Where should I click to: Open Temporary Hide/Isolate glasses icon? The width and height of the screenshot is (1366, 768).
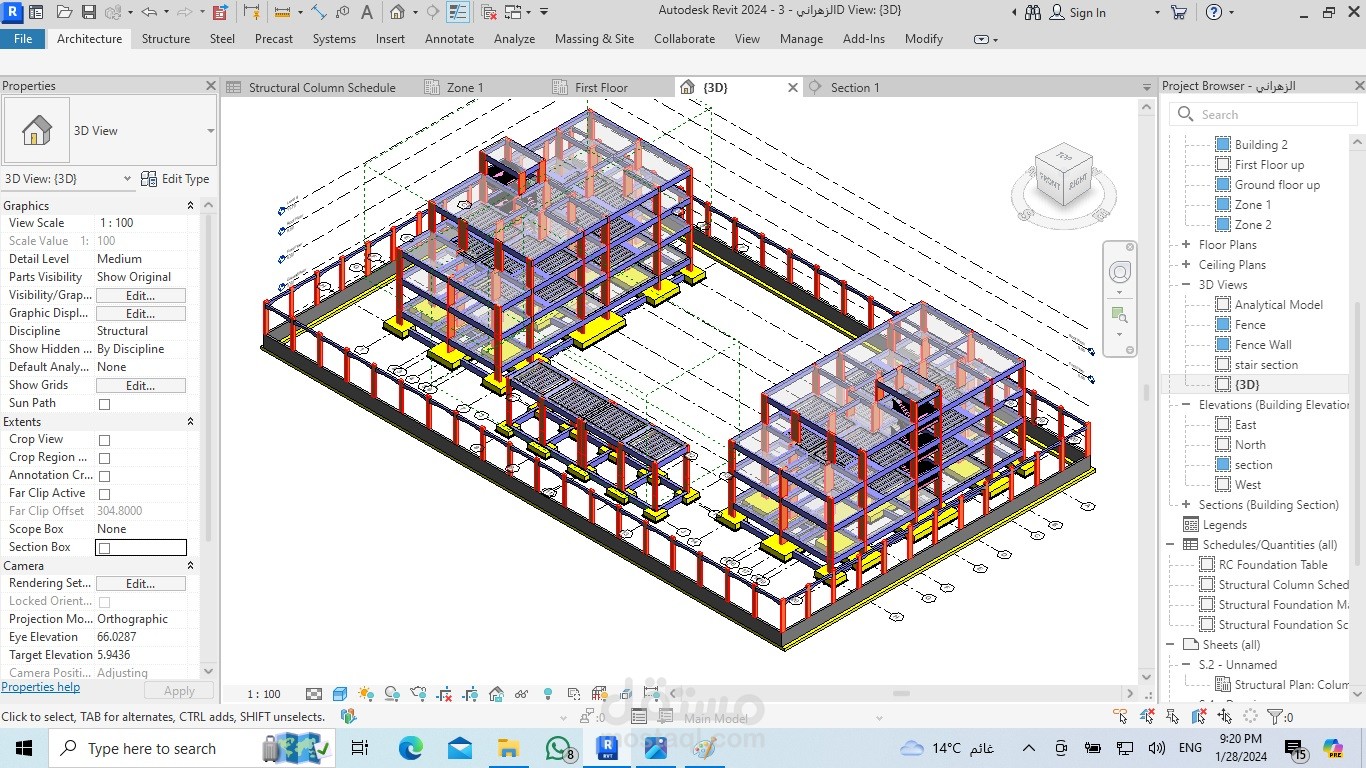pyautogui.click(x=521, y=692)
